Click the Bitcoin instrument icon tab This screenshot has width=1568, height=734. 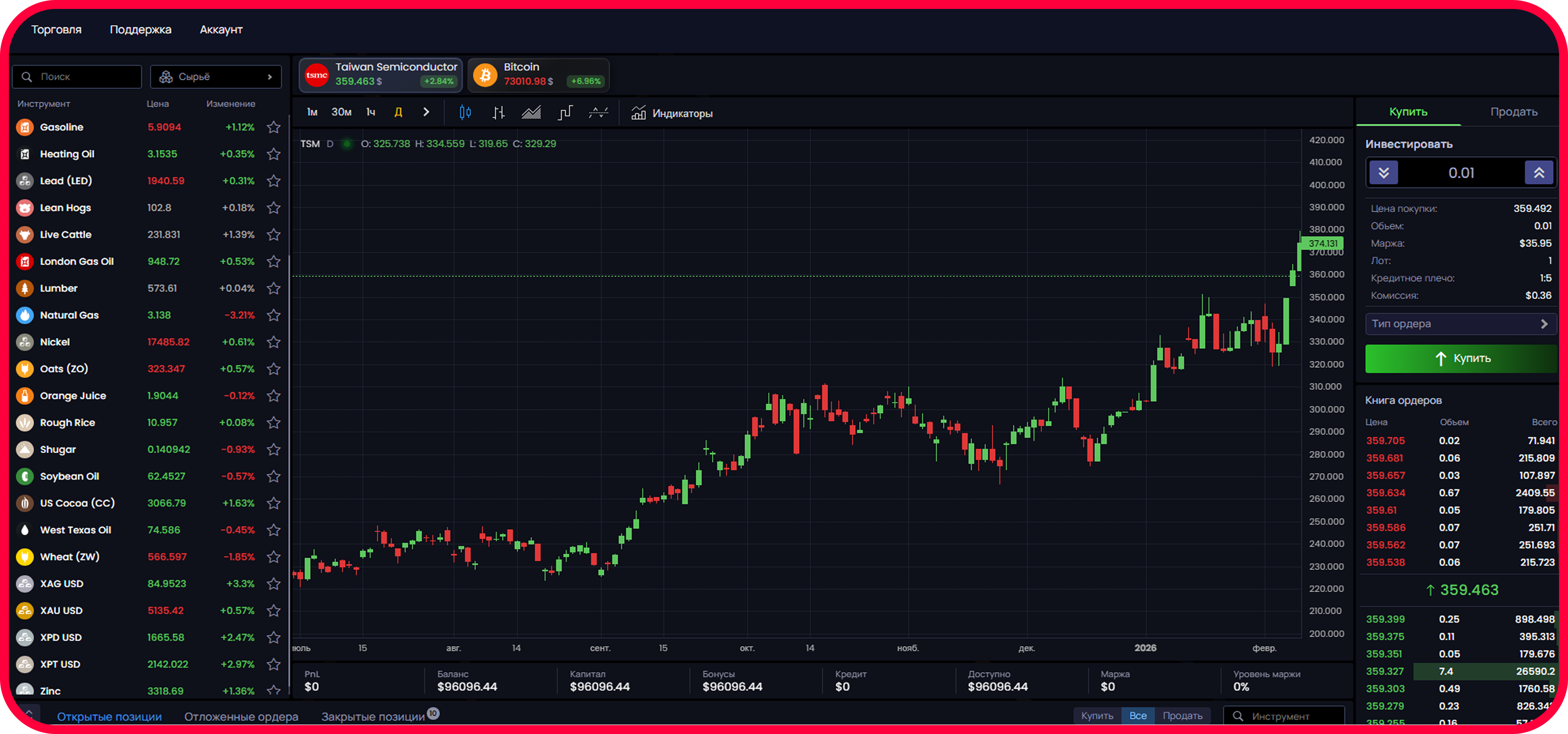pyautogui.click(x=485, y=75)
